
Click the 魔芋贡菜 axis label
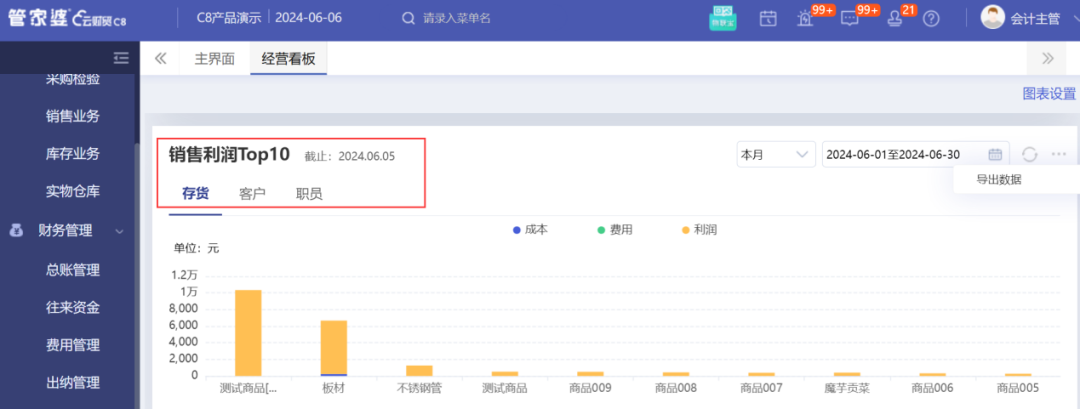[x=847, y=388]
